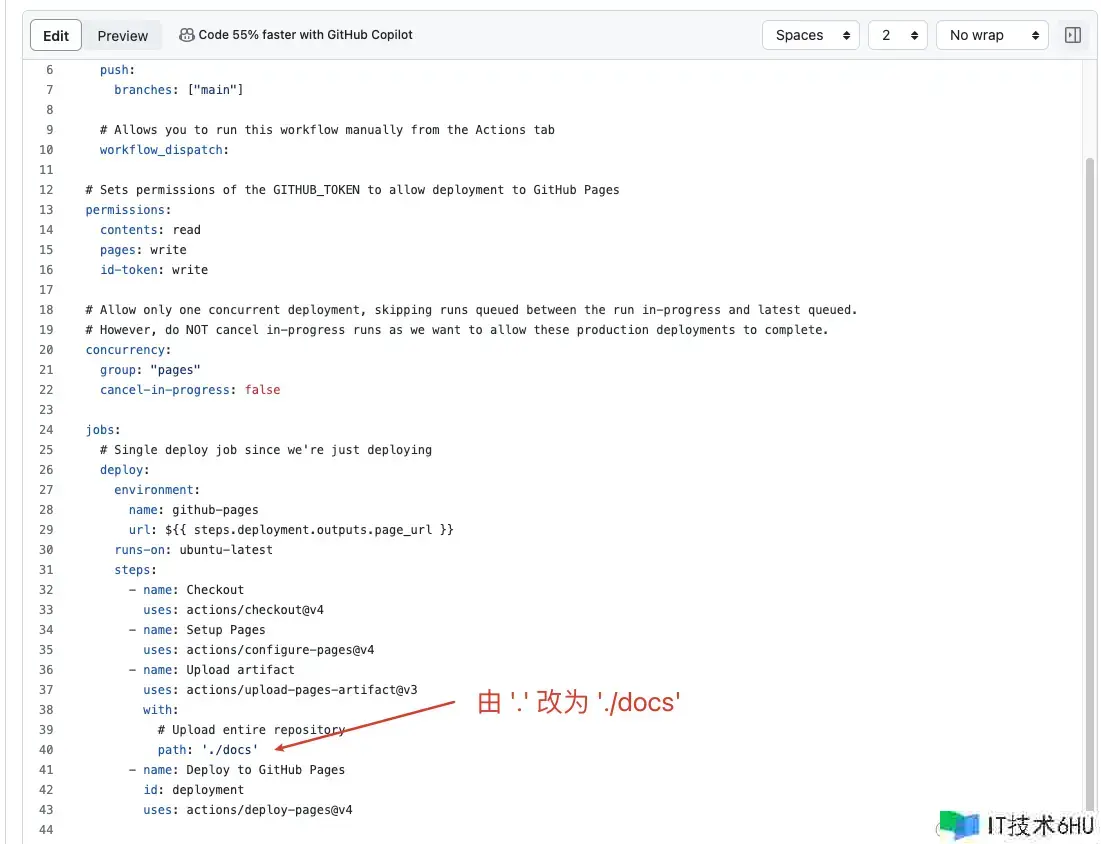Open the indent size dropdown showing 2
1101x844 pixels.
897,35
